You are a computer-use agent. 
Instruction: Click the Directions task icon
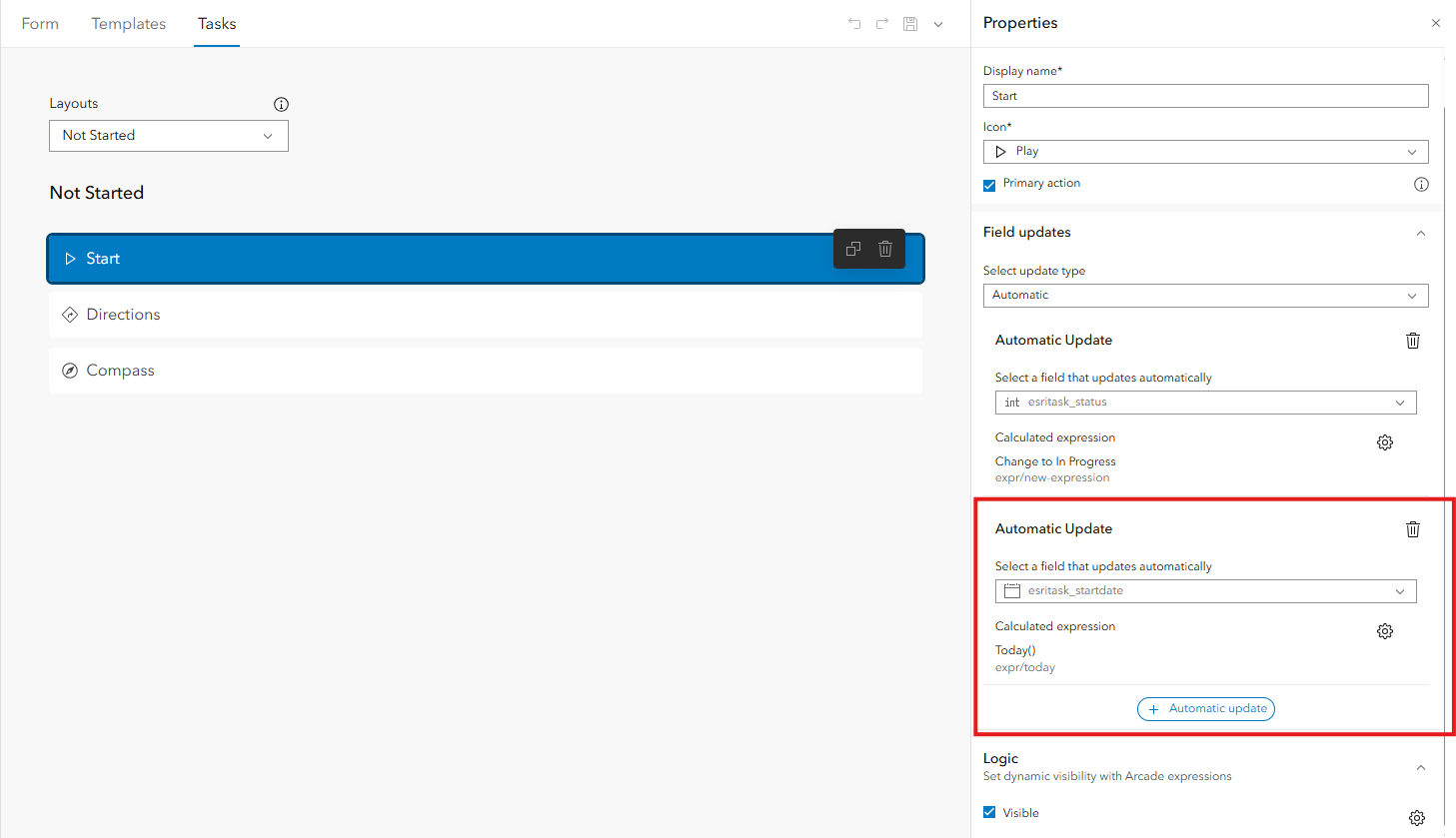pos(70,315)
